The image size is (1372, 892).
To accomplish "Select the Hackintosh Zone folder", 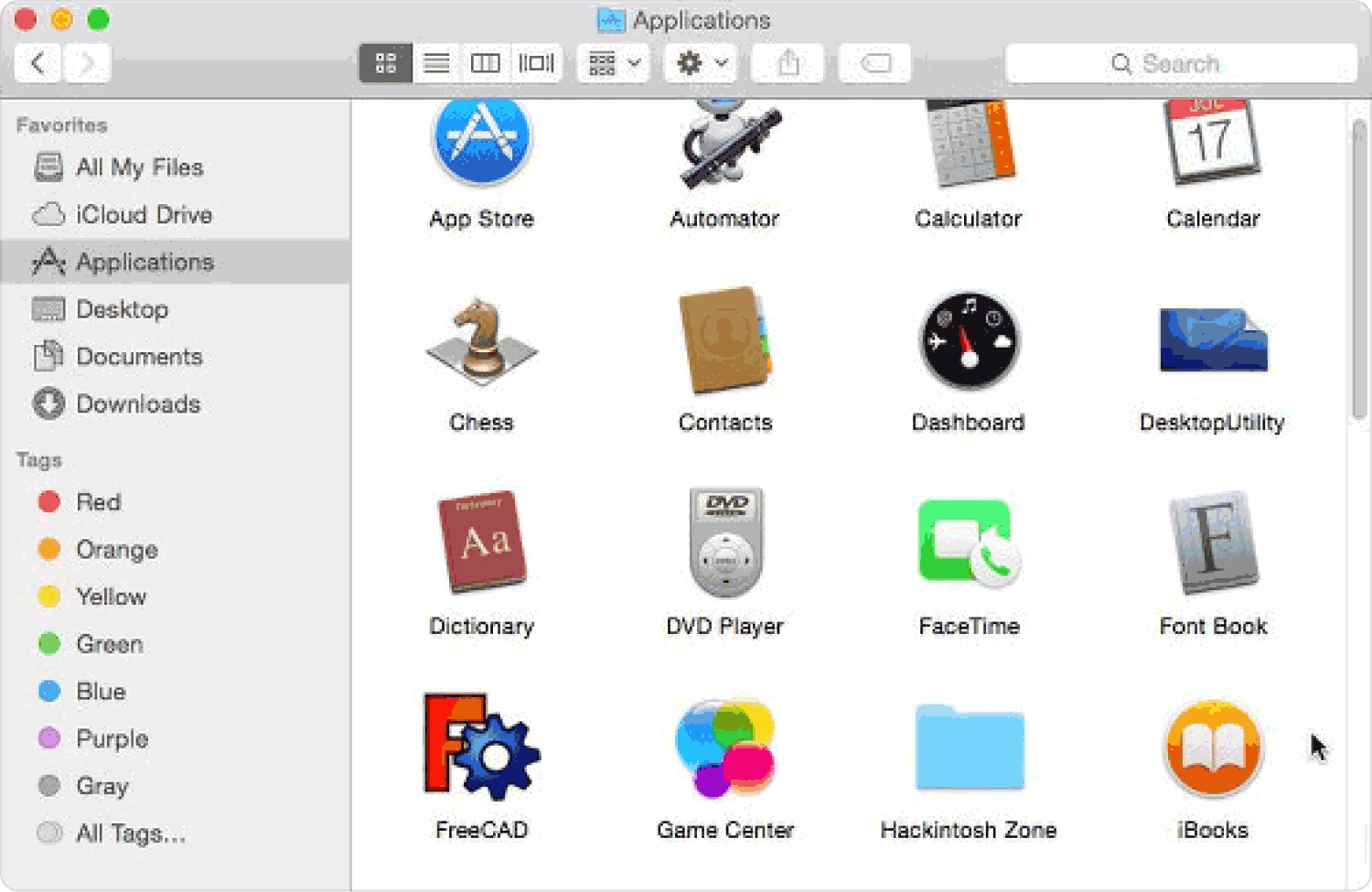I will (x=970, y=747).
